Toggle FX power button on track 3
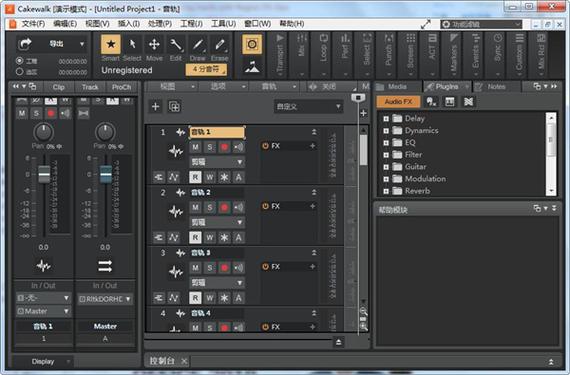Viewport: 570px width, 375px height. click(x=265, y=267)
